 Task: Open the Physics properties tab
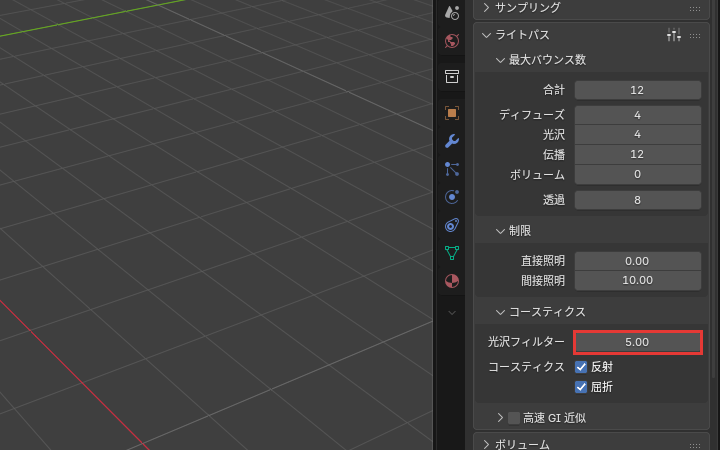[452, 197]
